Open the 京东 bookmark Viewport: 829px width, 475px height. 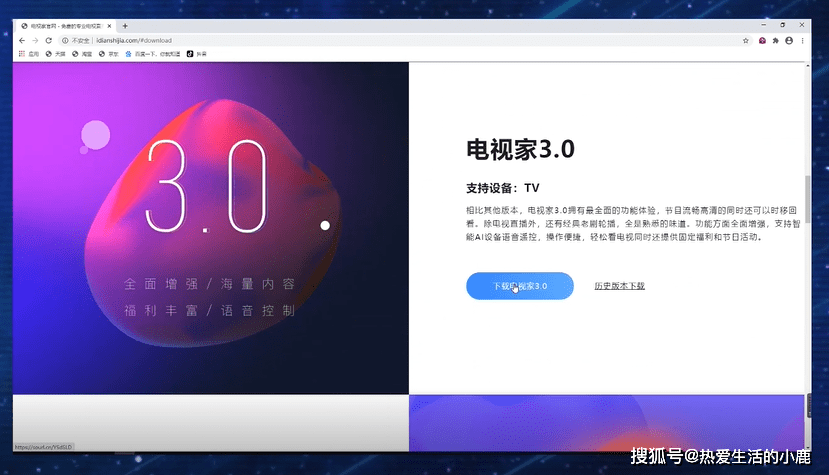(x=108, y=54)
